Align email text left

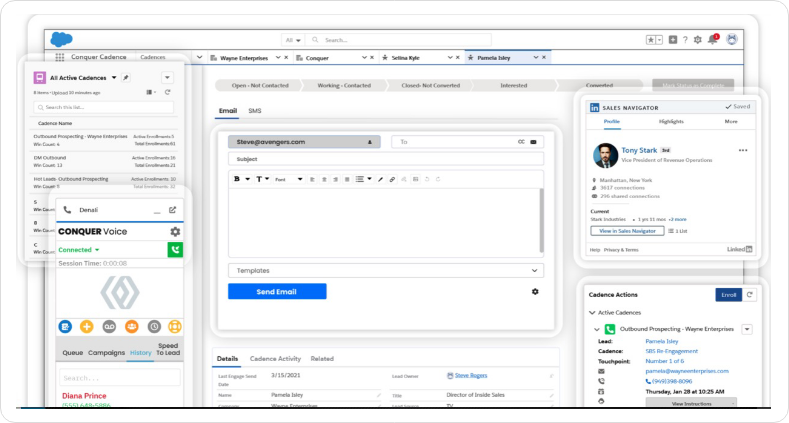click(312, 179)
